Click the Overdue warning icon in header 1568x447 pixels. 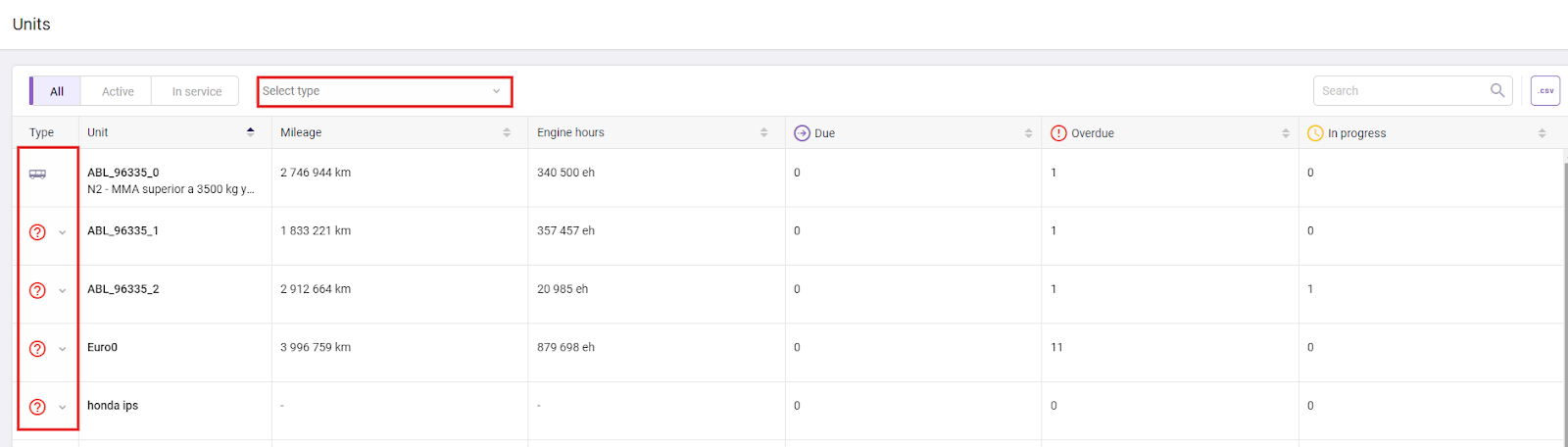coord(1058,133)
